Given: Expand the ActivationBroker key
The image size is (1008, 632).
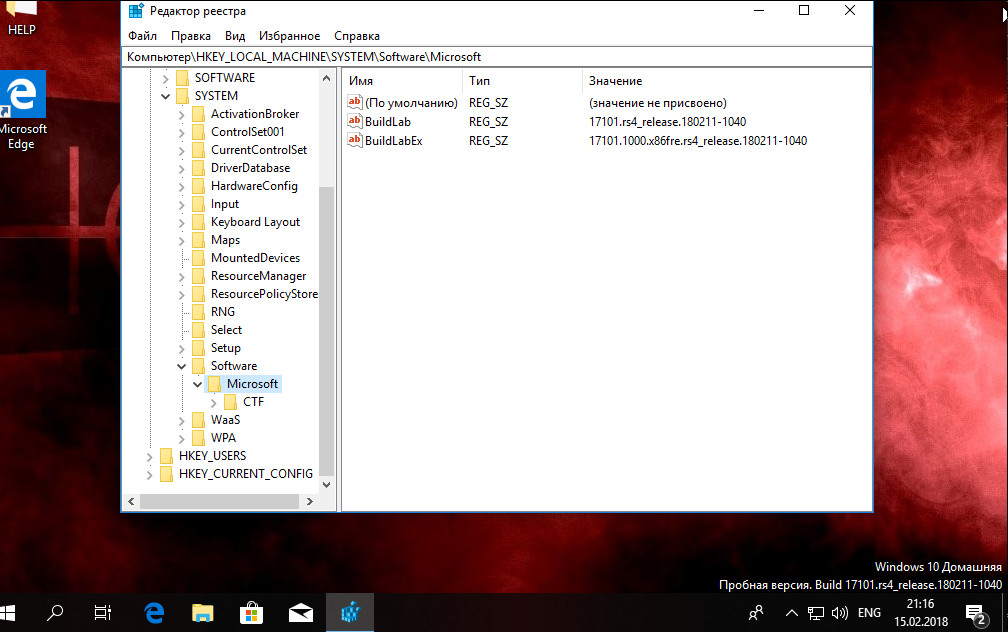Looking at the screenshot, I should click(x=181, y=114).
